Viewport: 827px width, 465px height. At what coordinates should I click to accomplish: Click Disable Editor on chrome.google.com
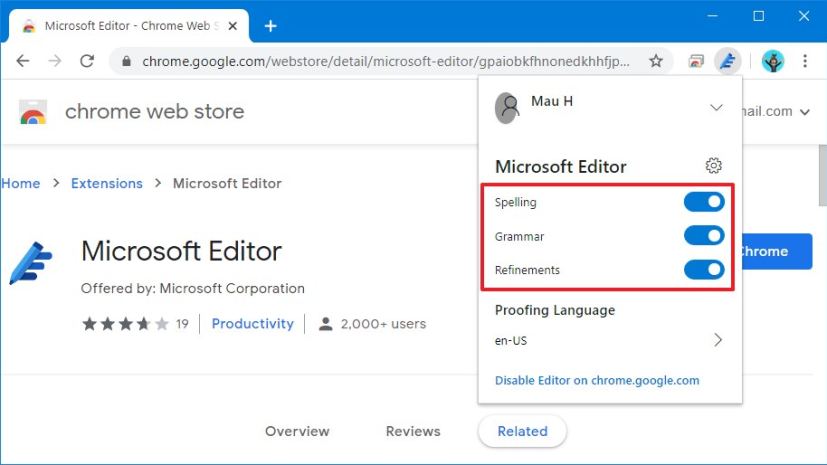pos(597,381)
